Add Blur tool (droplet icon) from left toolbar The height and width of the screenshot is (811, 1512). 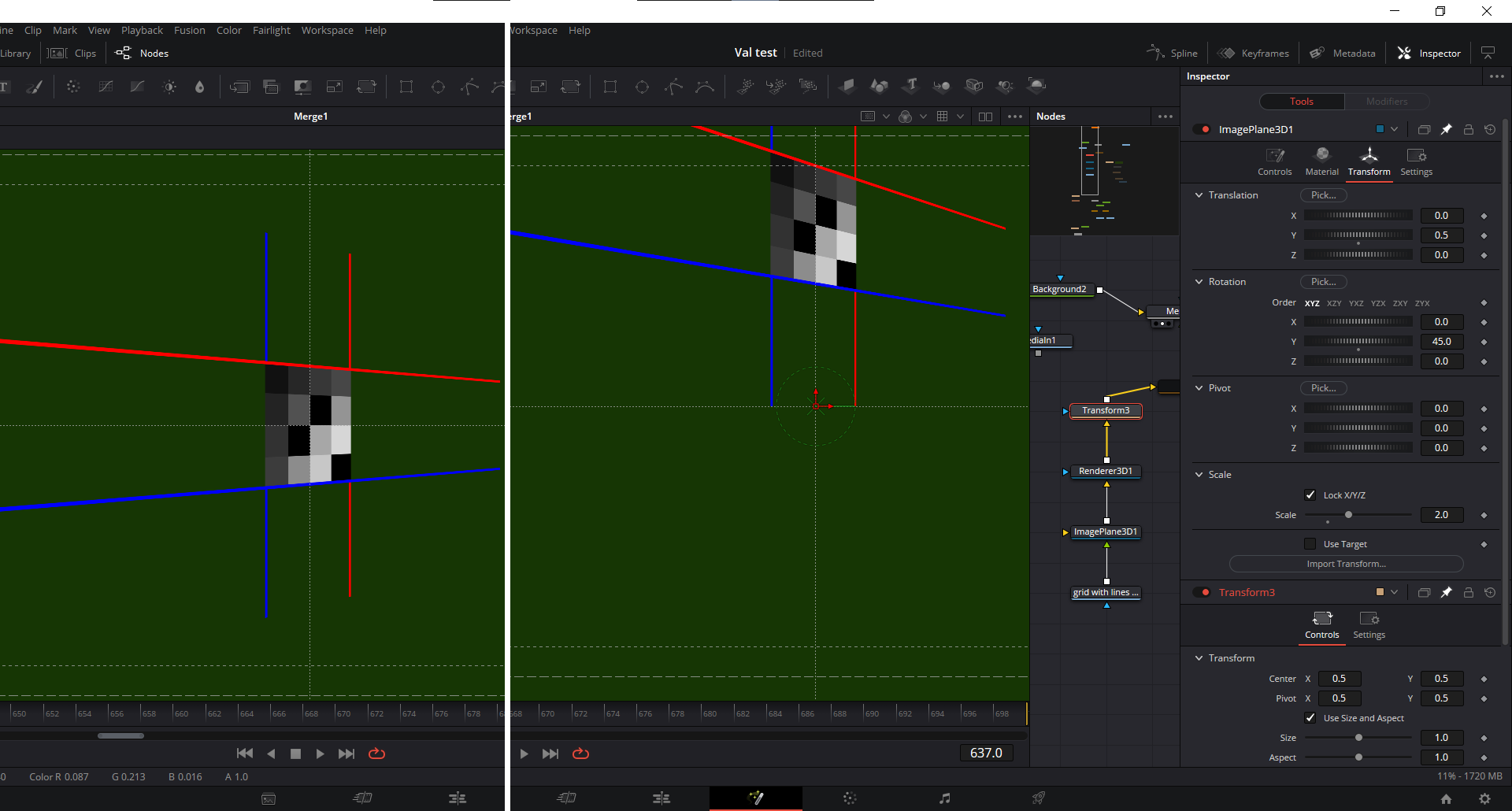(199, 87)
